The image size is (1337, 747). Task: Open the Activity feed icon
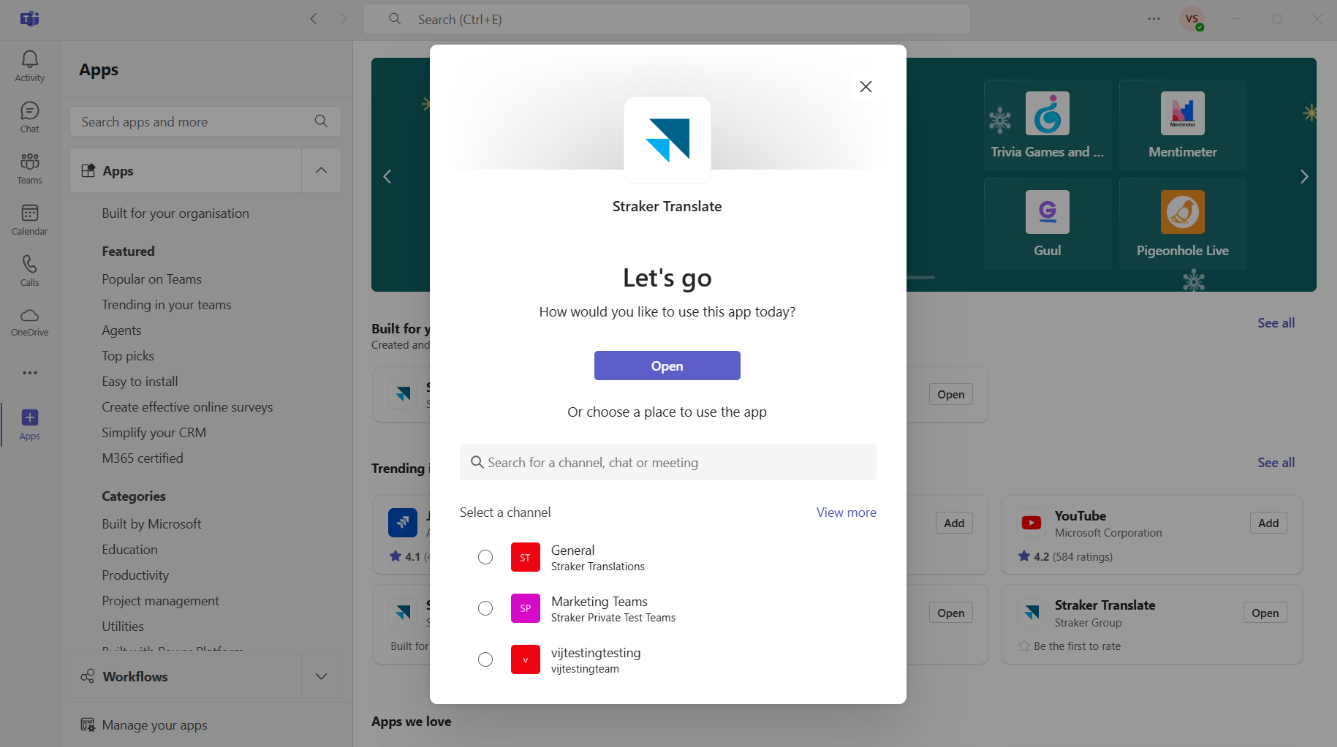pyautogui.click(x=30, y=66)
